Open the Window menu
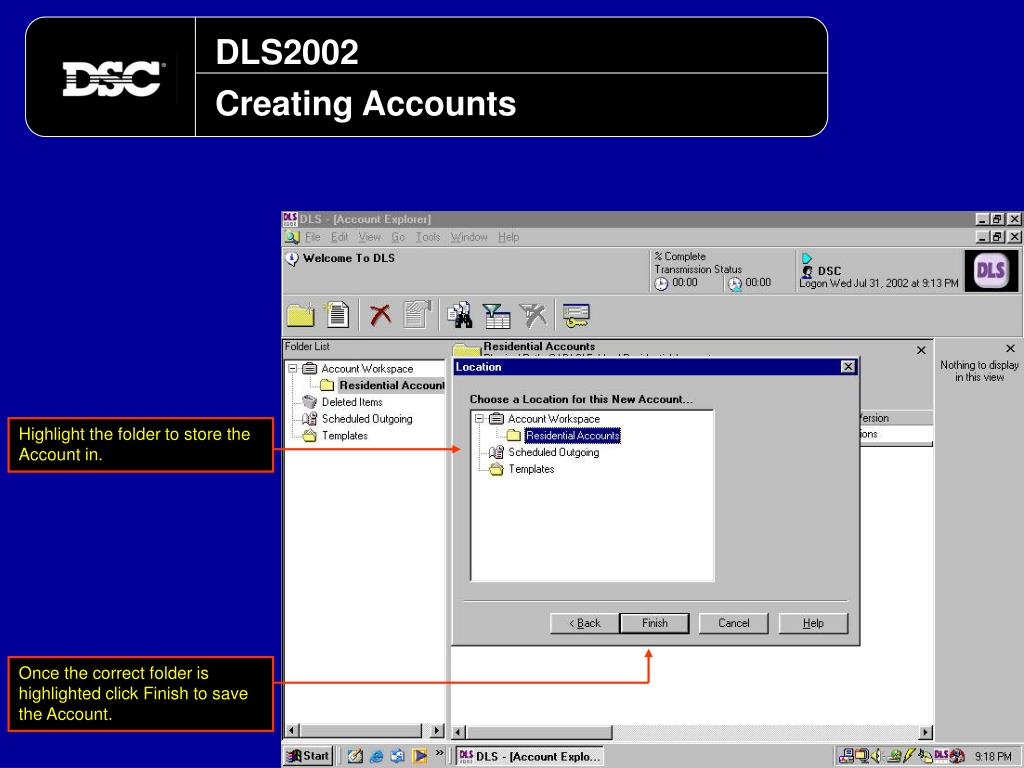This screenshot has width=1024, height=768. tap(469, 237)
